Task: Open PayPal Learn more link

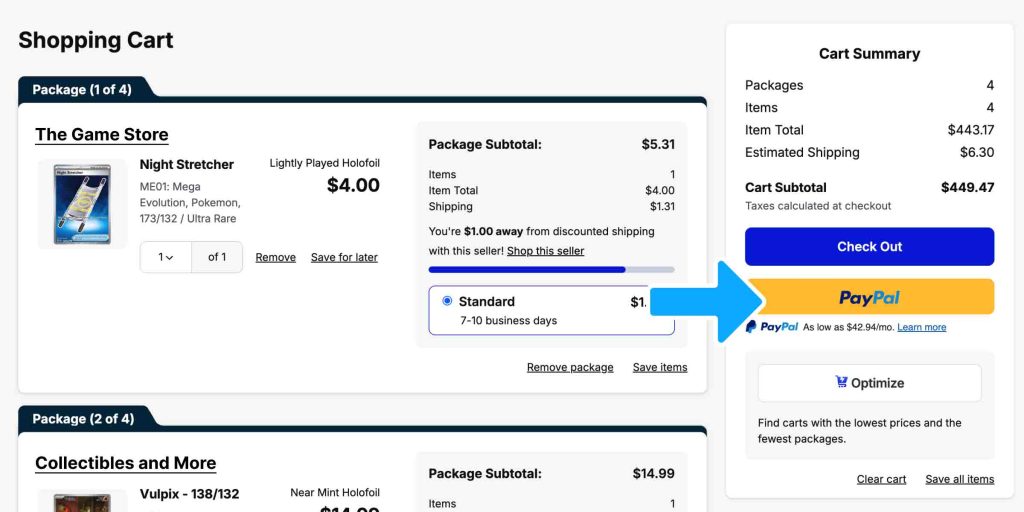Action: [x=921, y=327]
